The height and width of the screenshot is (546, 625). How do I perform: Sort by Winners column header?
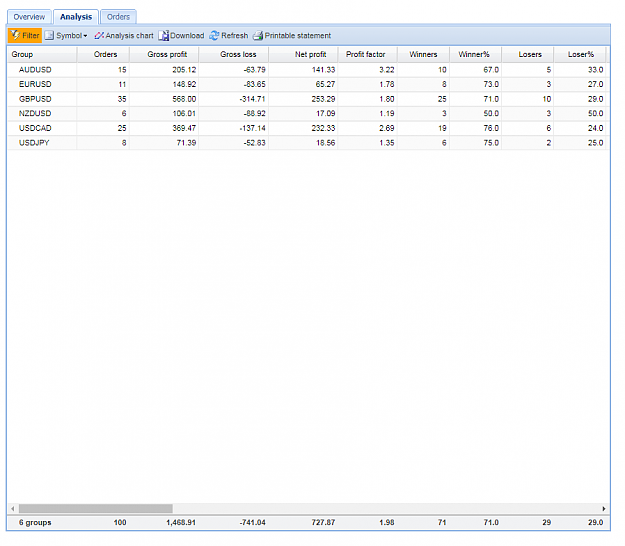(x=423, y=54)
